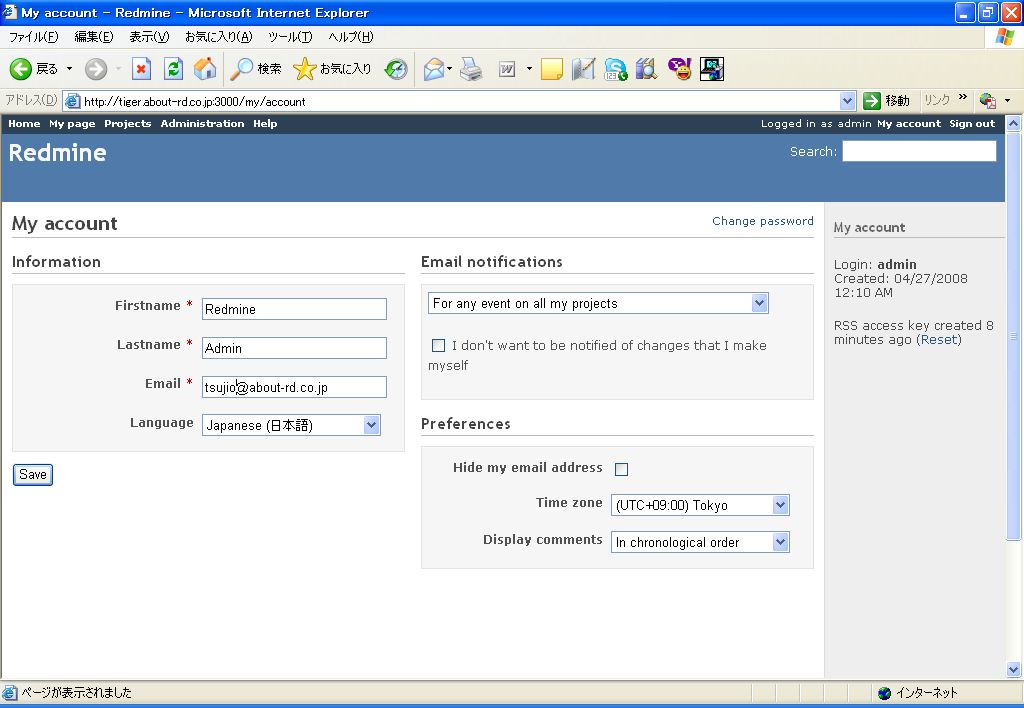
Task: Click the Change password link
Action: click(763, 221)
